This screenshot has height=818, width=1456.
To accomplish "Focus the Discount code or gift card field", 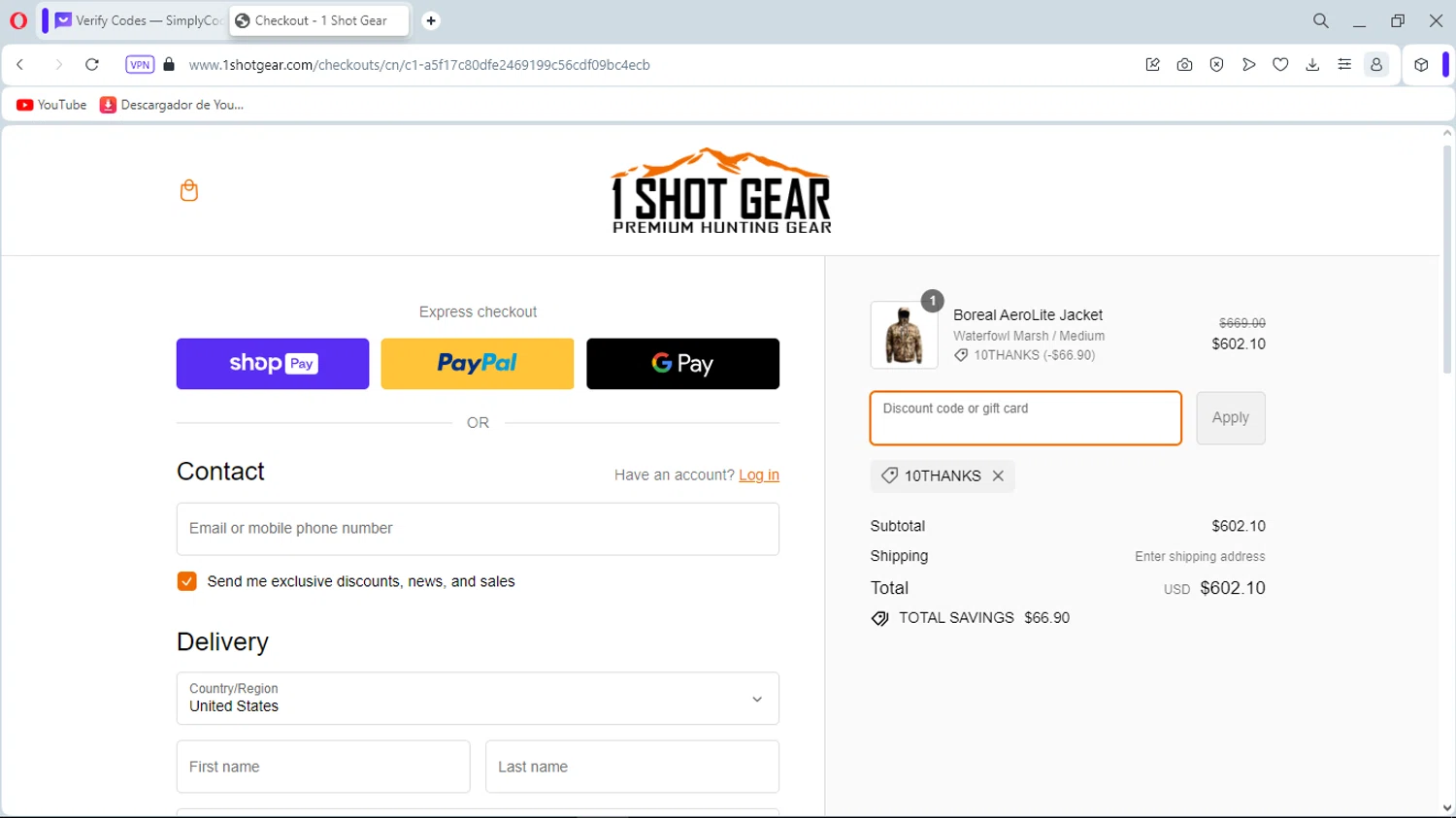I will point(1026,418).
